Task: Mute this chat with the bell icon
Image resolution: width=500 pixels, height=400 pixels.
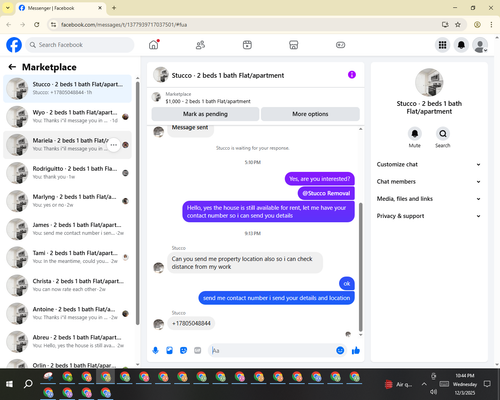Action: coord(415,134)
